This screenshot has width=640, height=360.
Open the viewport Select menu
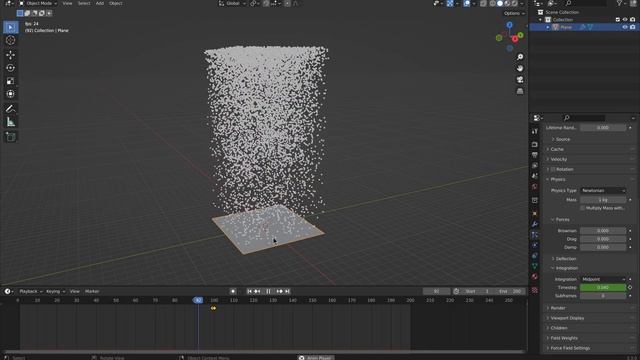click(84, 3)
